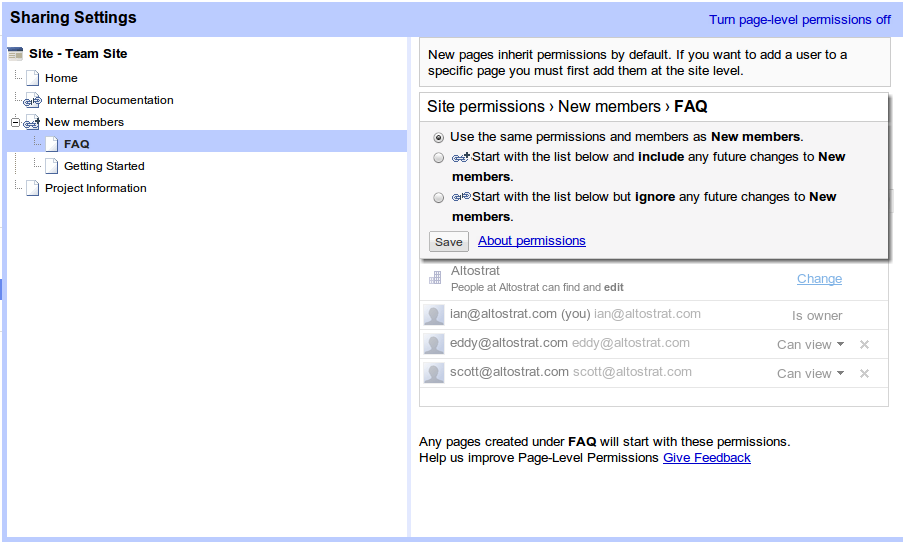903x542 pixels.
Task: Select the FAQ page in the tree
Action: pyautogui.click(x=76, y=144)
